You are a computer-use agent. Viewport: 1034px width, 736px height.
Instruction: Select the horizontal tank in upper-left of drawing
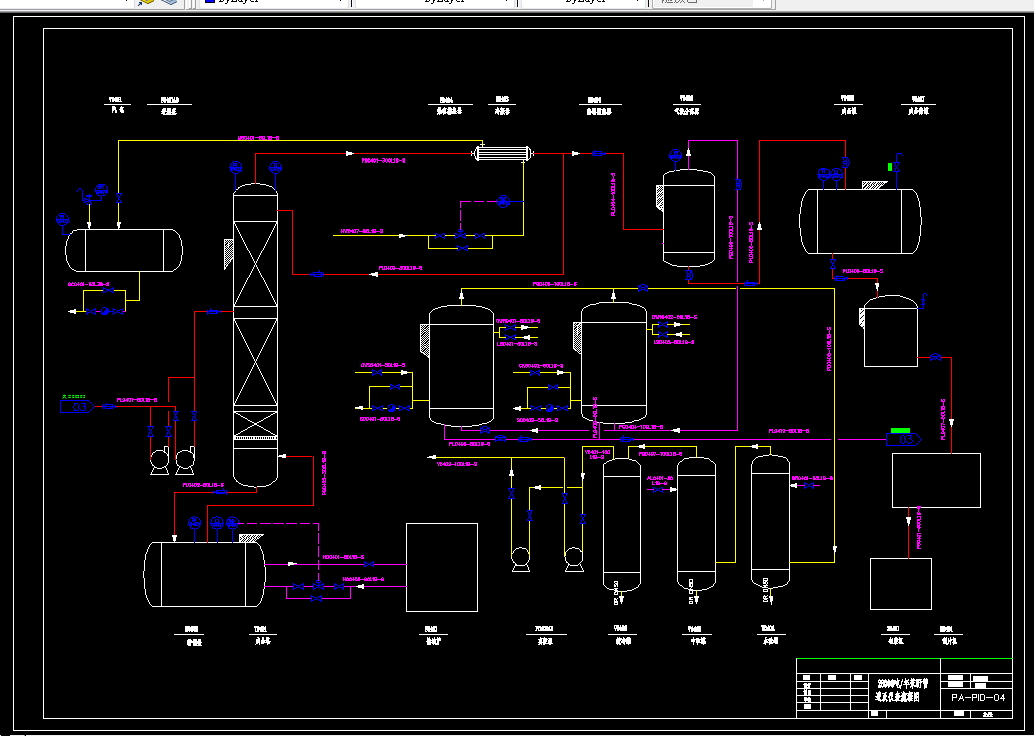pyautogui.click(x=124, y=250)
